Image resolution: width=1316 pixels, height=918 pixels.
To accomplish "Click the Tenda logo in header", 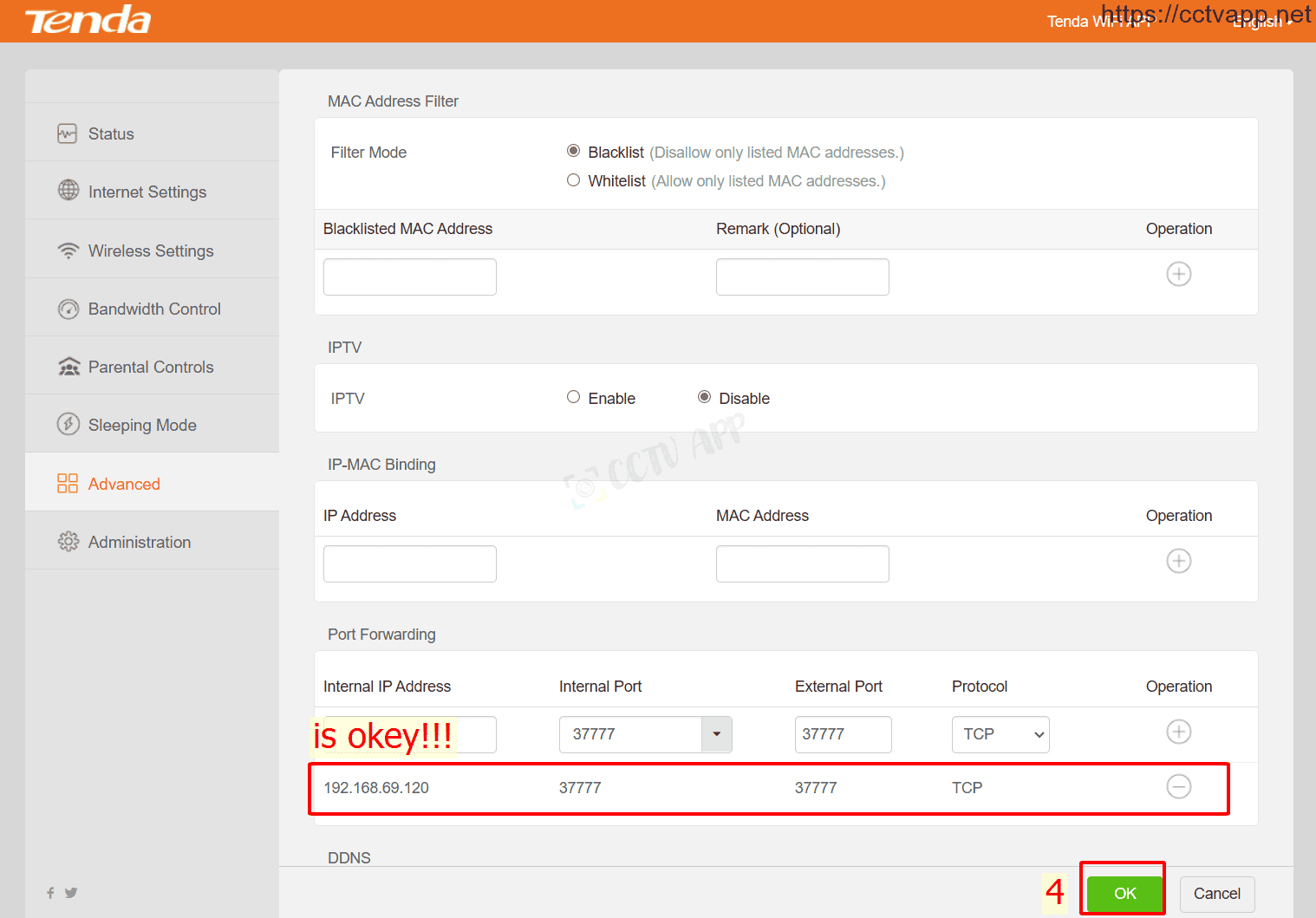I will tap(88, 21).
